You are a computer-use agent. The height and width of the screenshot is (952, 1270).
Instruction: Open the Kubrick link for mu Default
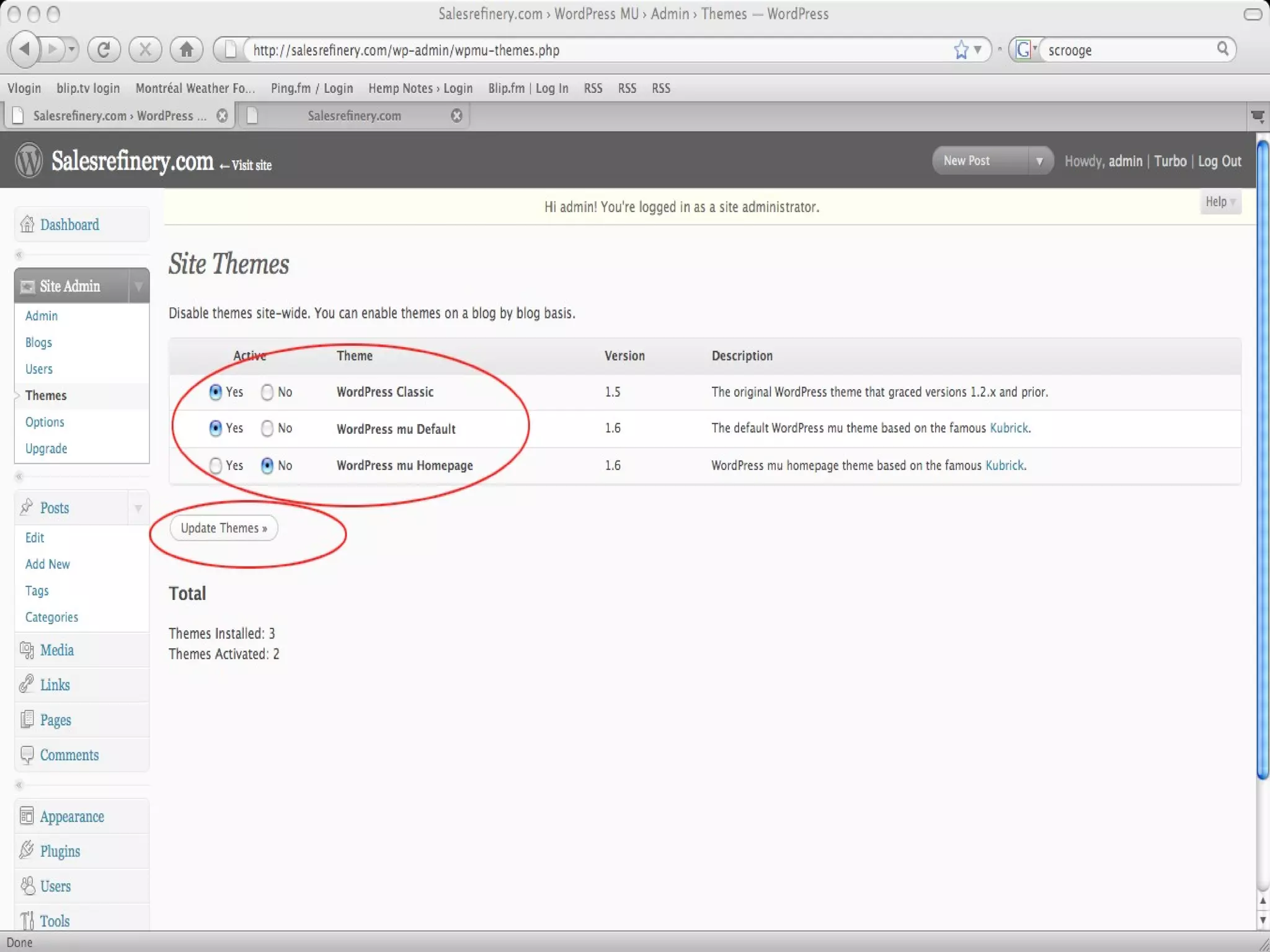tap(1008, 428)
